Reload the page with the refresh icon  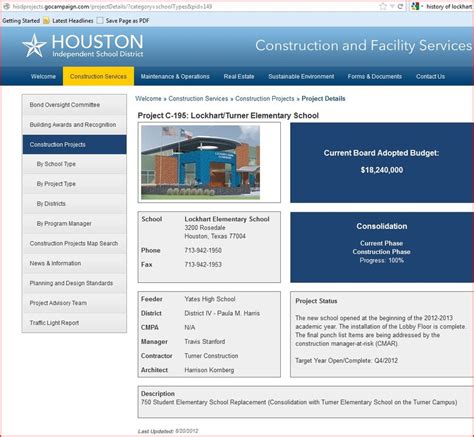tap(400, 6)
